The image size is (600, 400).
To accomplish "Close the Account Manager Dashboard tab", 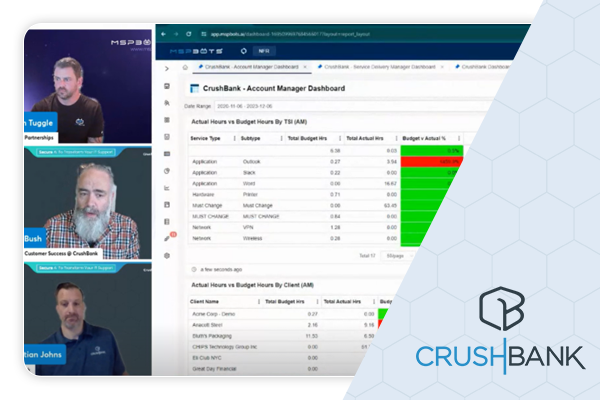I will point(305,67).
